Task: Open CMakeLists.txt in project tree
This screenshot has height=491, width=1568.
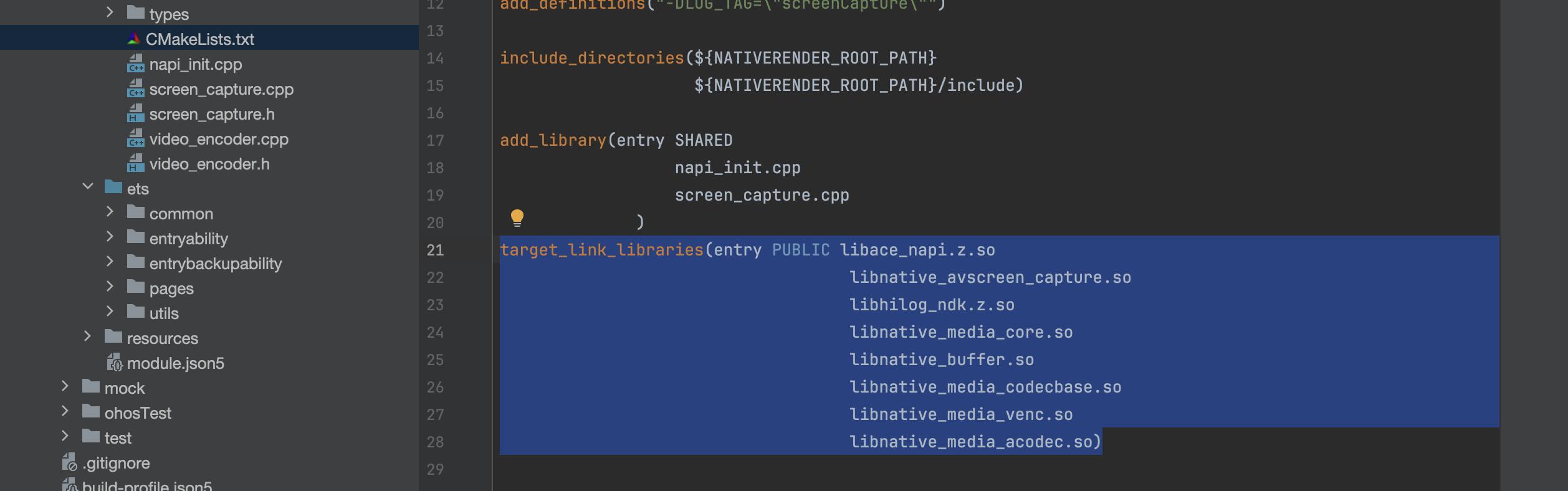Action: tap(199, 39)
